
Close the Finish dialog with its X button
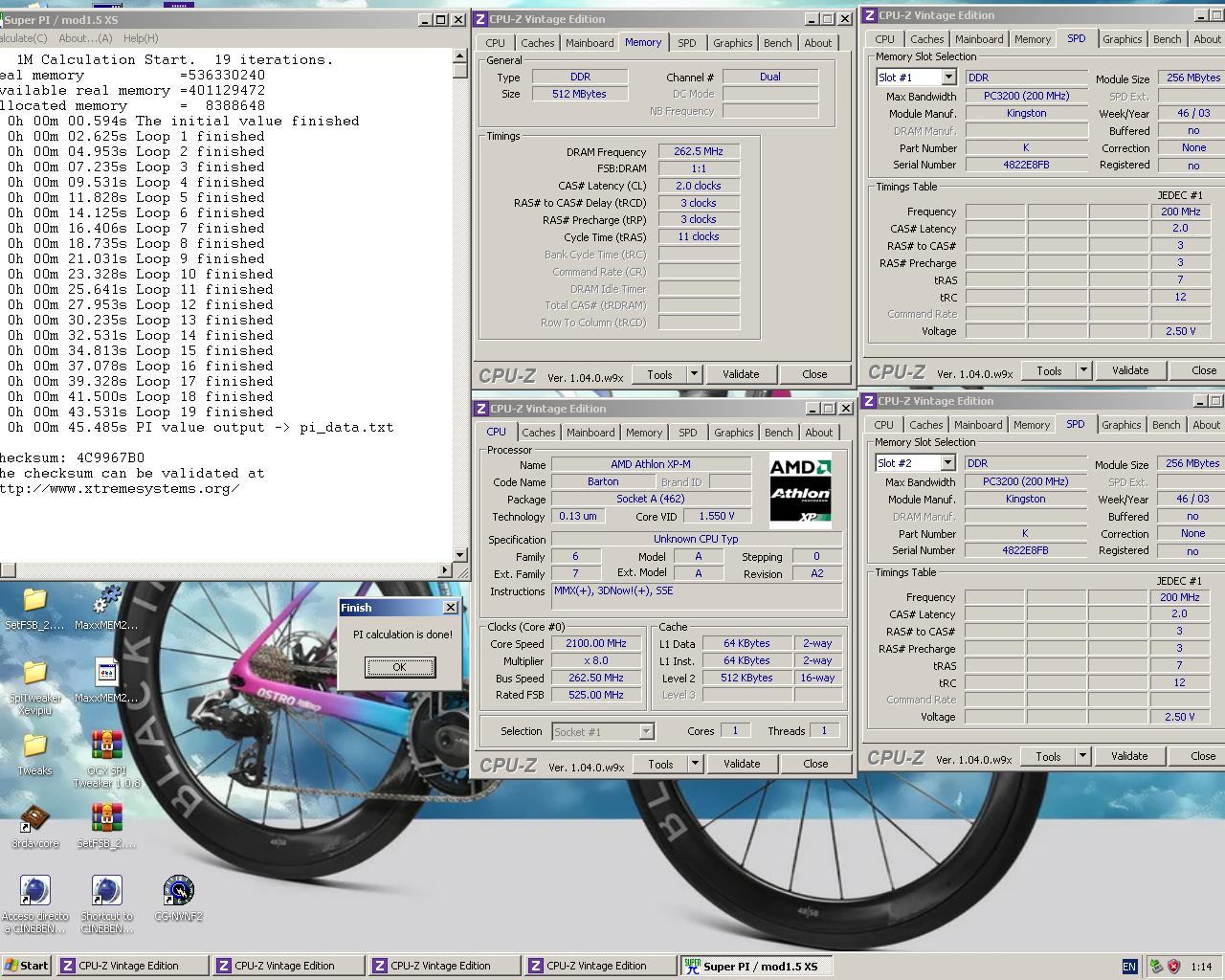click(x=451, y=608)
